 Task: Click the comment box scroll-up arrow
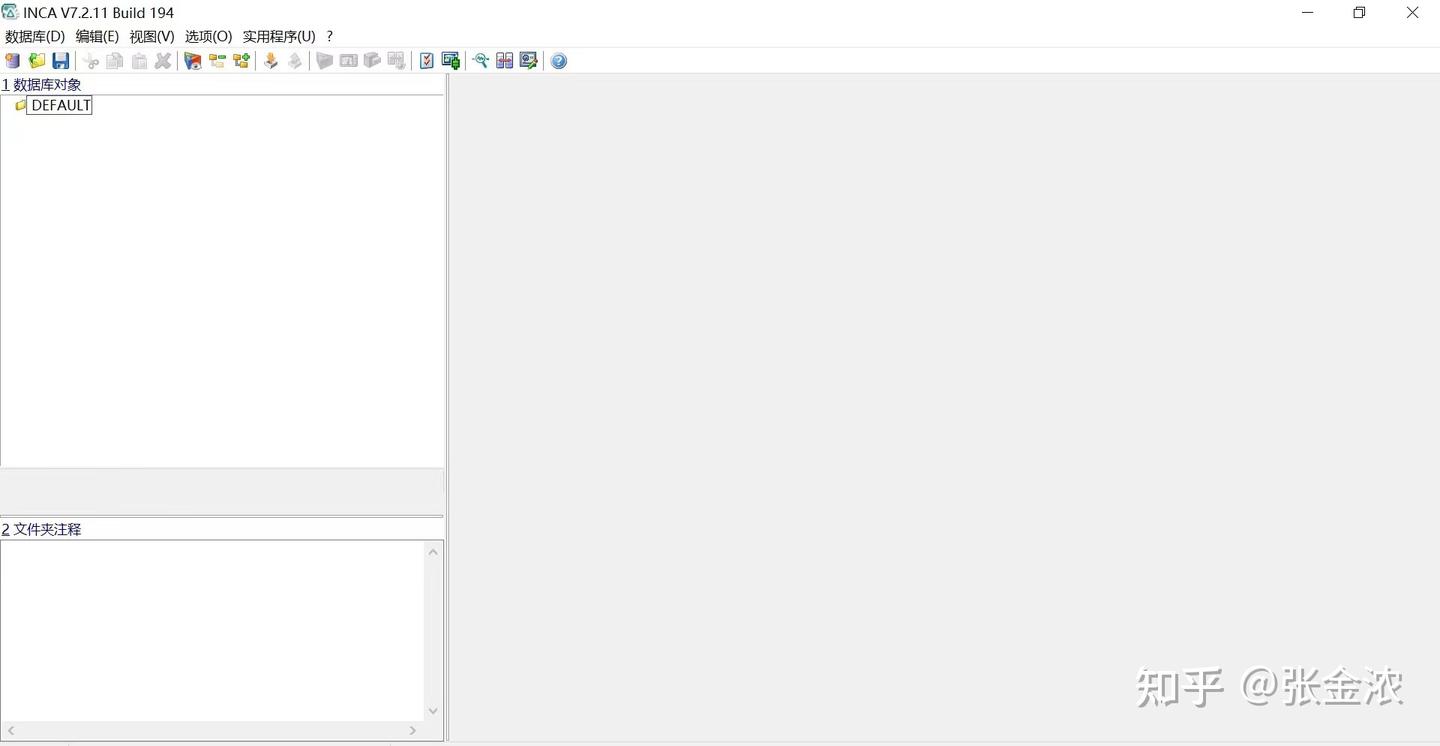(x=433, y=551)
